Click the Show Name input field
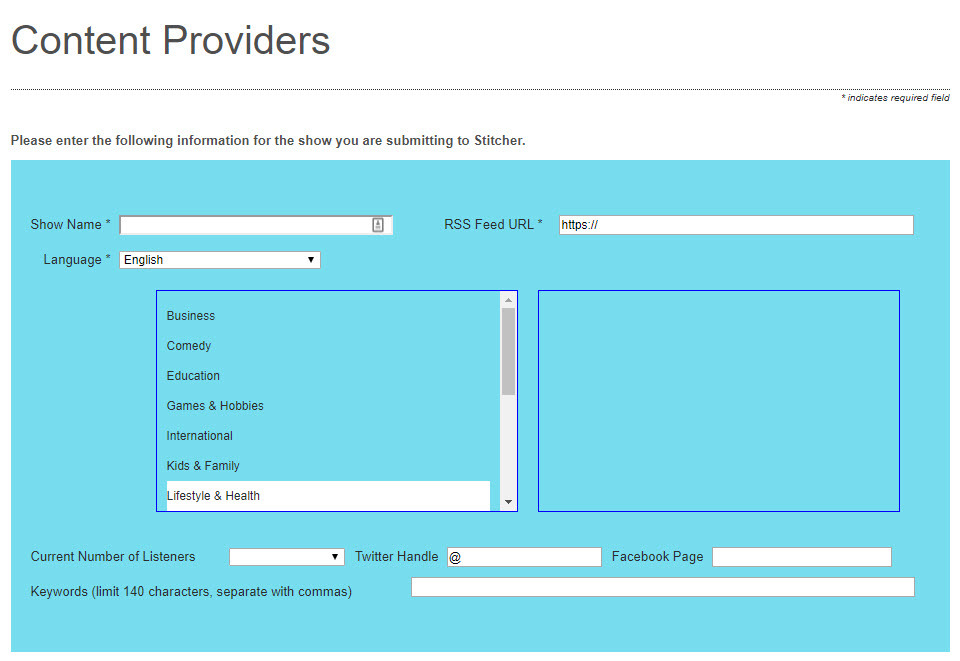This screenshot has width=960, height=661. click(256, 225)
